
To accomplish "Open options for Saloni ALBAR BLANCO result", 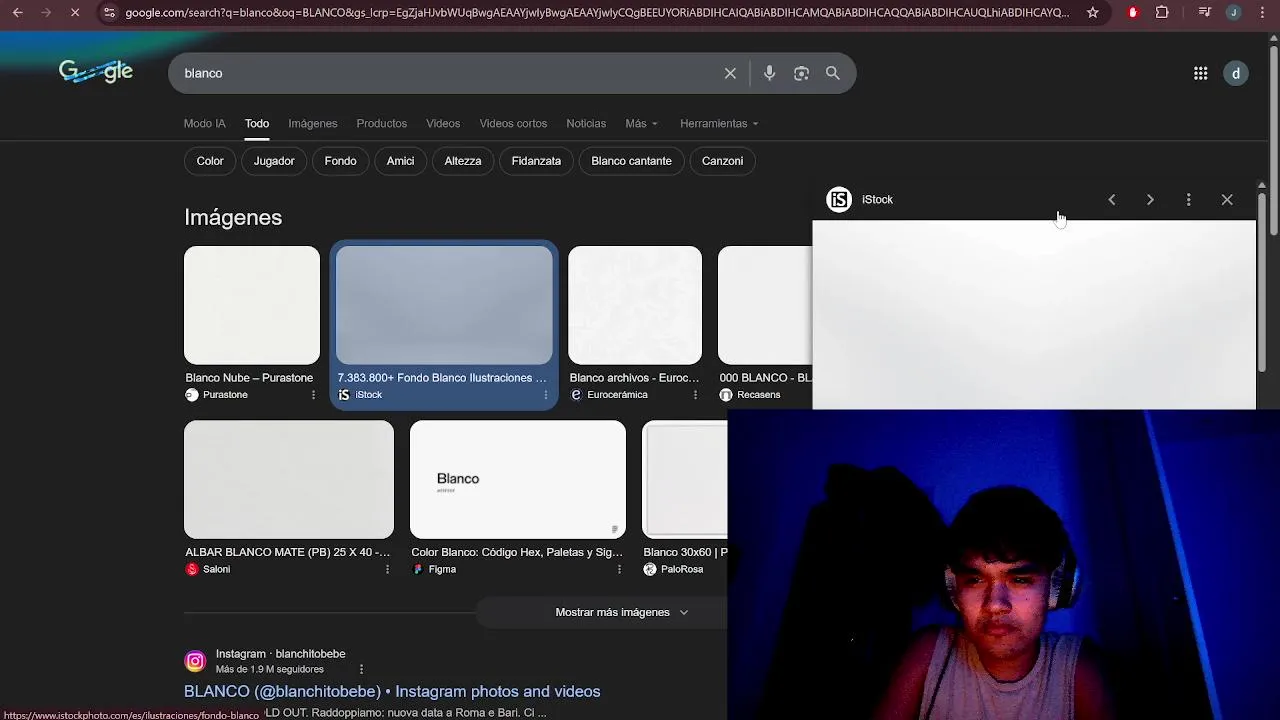I will coord(387,569).
